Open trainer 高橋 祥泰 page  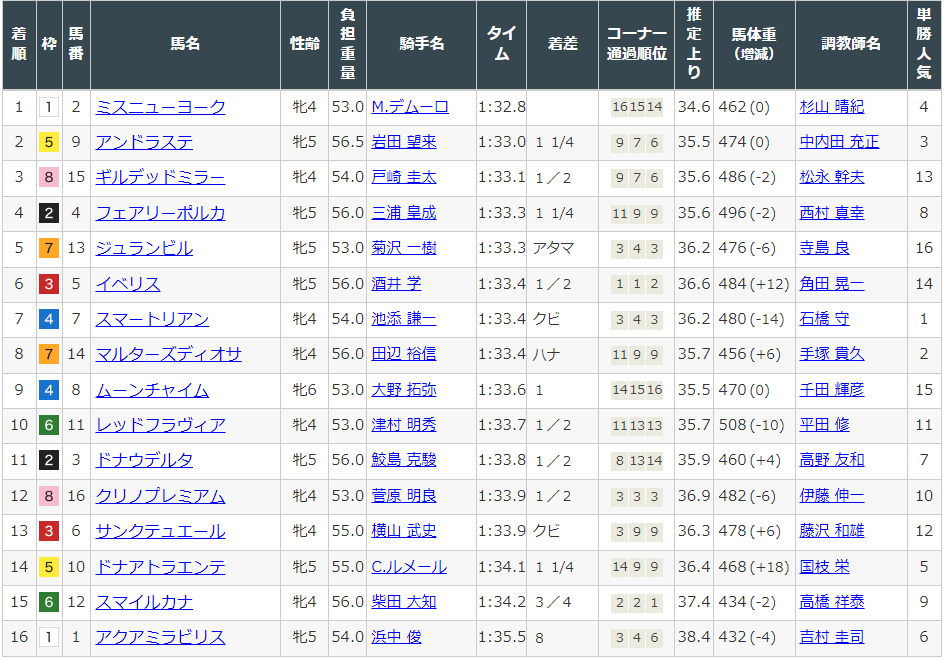(831, 602)
